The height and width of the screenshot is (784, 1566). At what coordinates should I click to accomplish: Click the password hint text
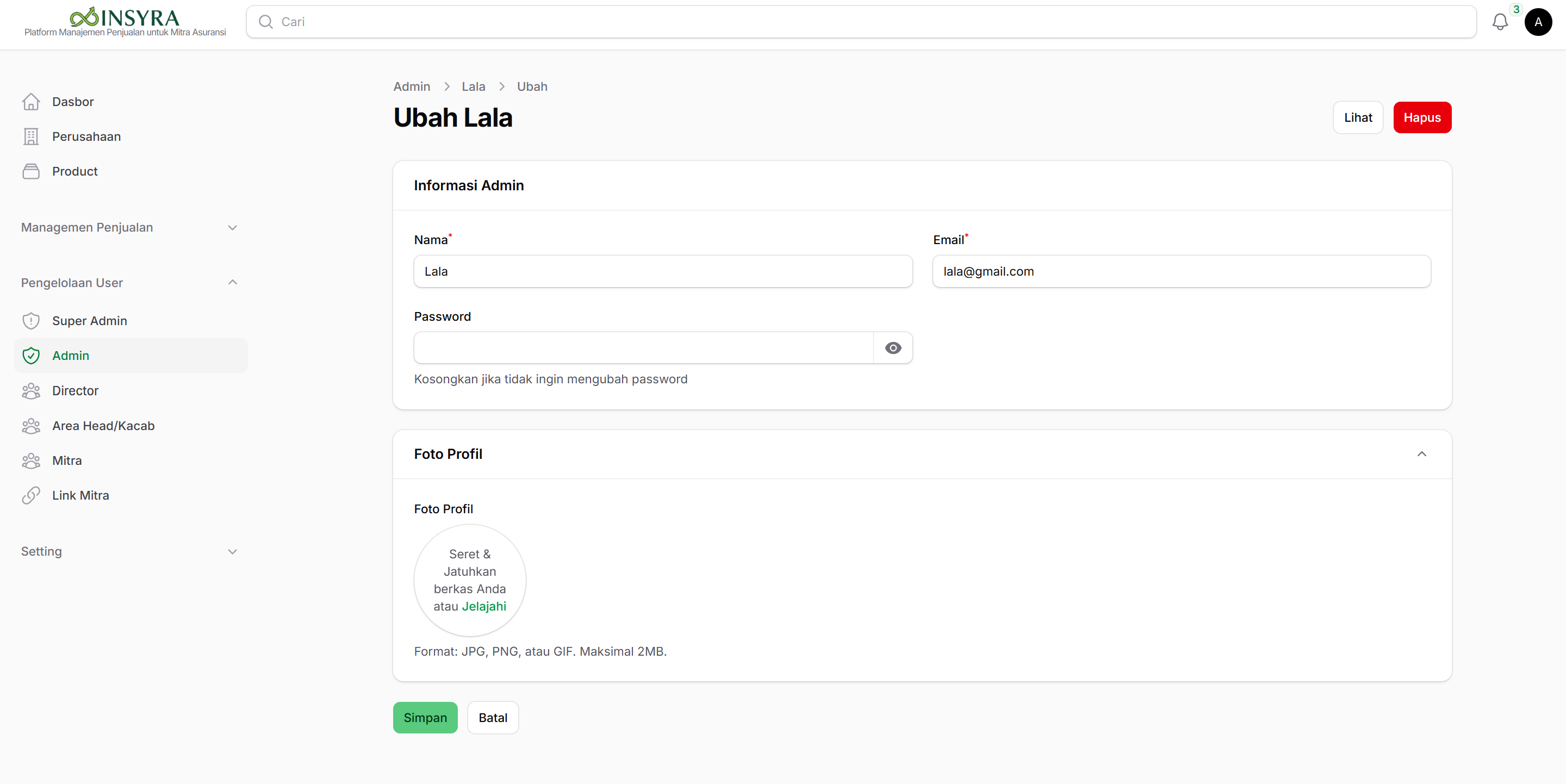coord(551,379)
